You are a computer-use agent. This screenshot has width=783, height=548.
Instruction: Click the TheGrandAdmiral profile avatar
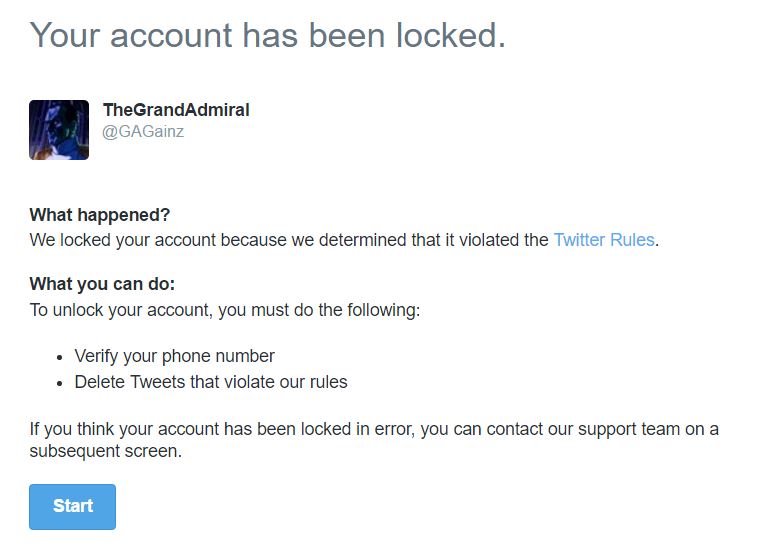[x=59, y=130]
